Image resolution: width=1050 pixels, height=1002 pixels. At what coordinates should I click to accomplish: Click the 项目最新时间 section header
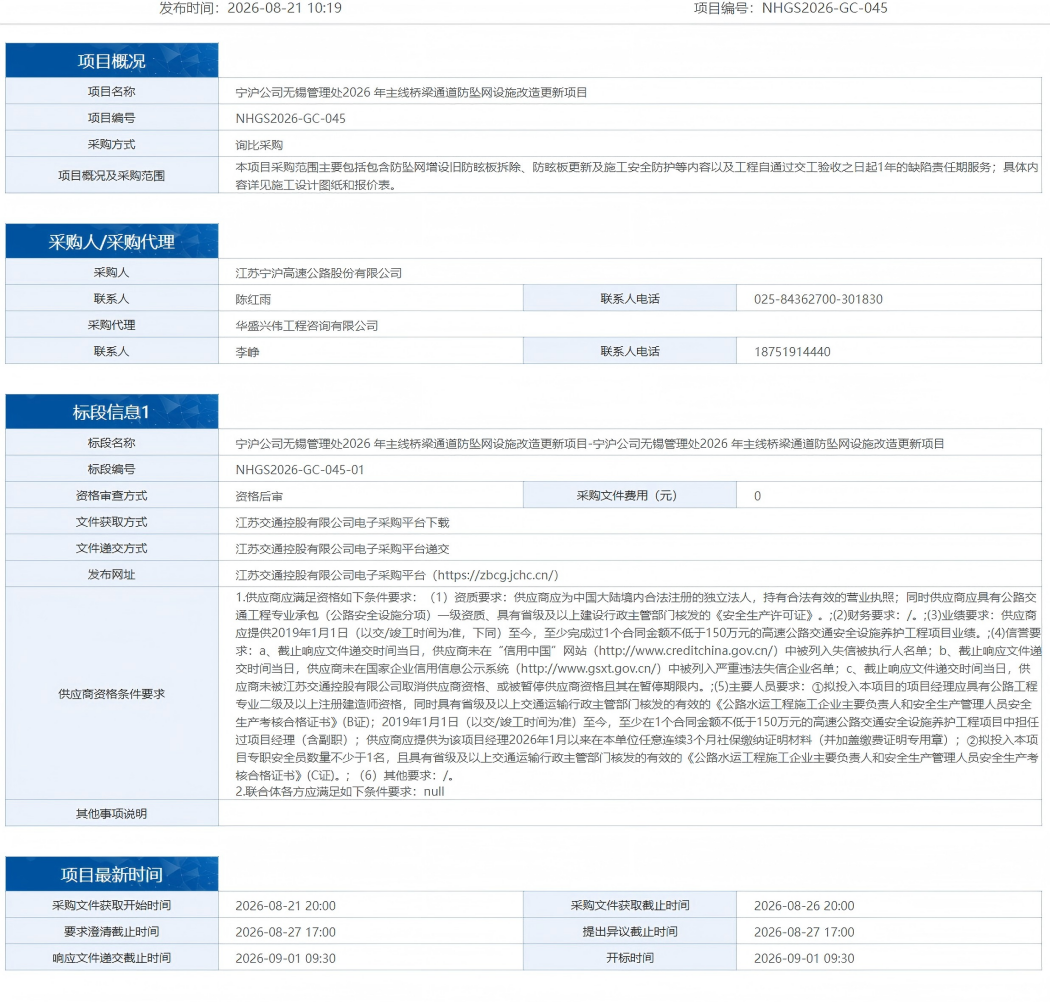pos(112,874)
